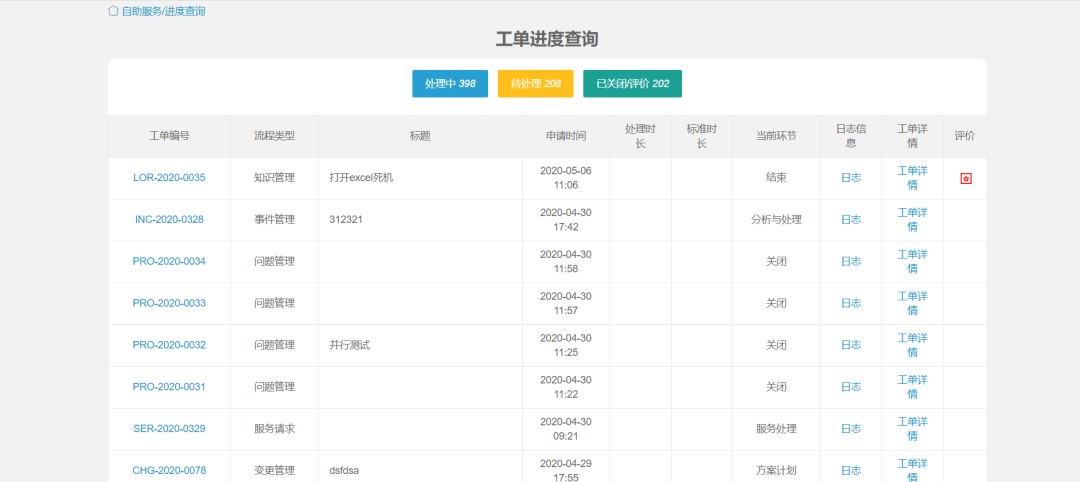This screenshot has width=1080, height=482.
Task: Open work order PRO-2020-0032
Action: tap(169, 345)
